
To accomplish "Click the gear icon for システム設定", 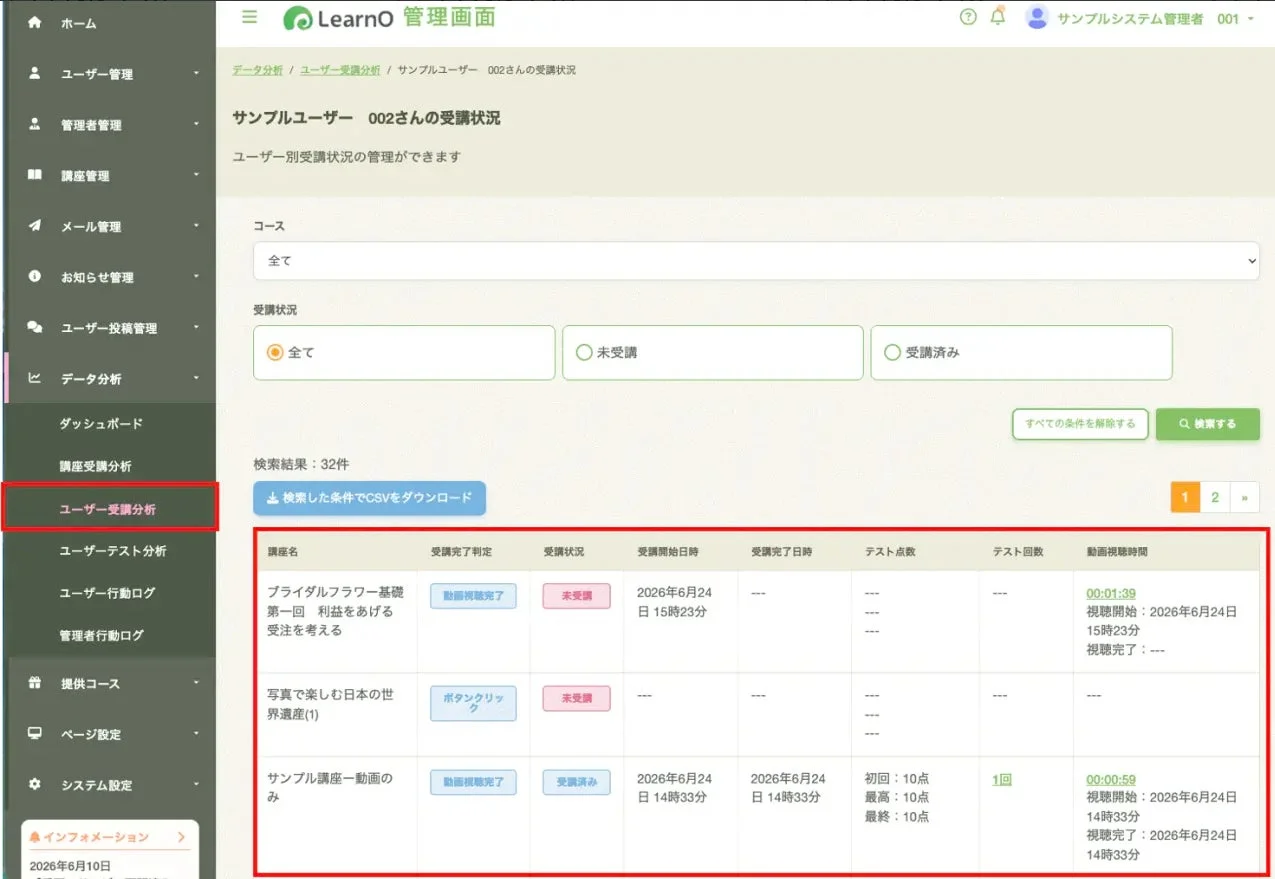I will click(x=35, y=785).
